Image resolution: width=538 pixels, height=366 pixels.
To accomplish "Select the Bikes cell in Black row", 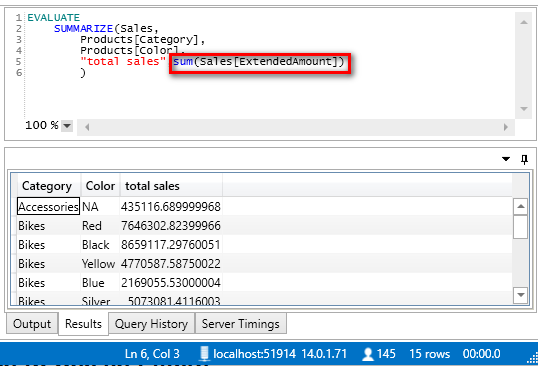I will pyautogui.click(x=48, y=245).
